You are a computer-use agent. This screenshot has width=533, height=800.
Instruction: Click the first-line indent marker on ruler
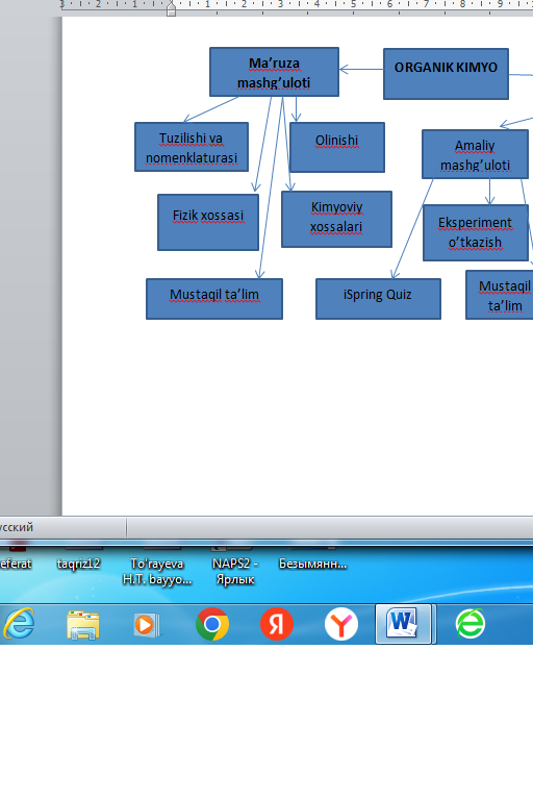tap(171, 4)
